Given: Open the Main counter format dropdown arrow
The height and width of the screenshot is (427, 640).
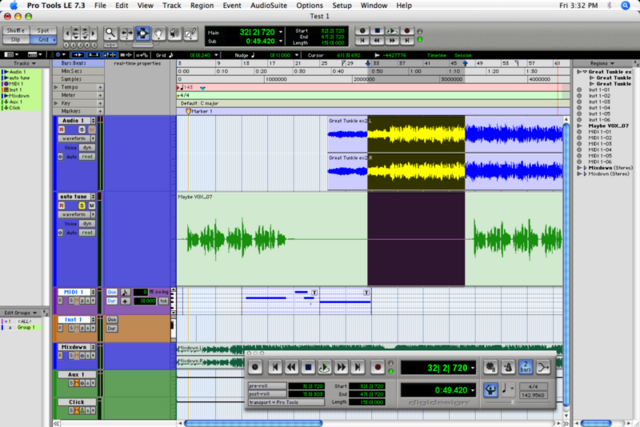Looking at the screenshot, I should point(280,32).
